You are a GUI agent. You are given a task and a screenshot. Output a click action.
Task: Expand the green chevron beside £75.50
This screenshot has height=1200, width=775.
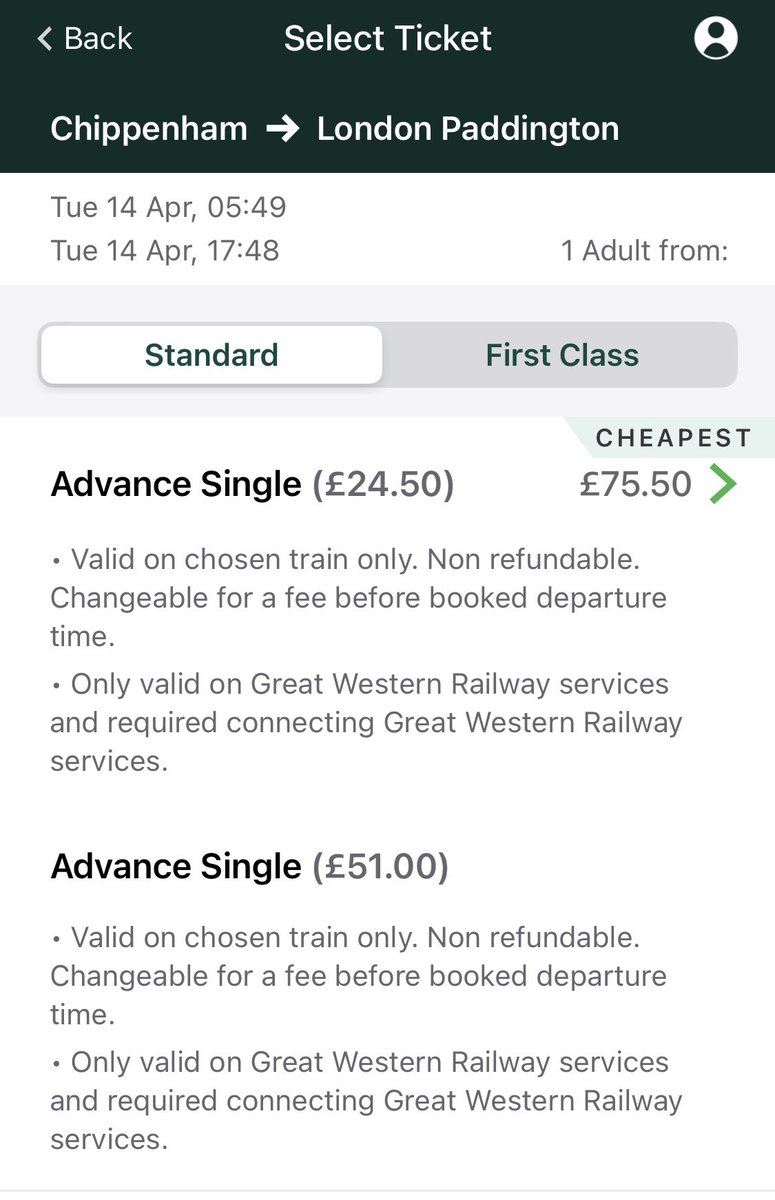pos(723,485)
